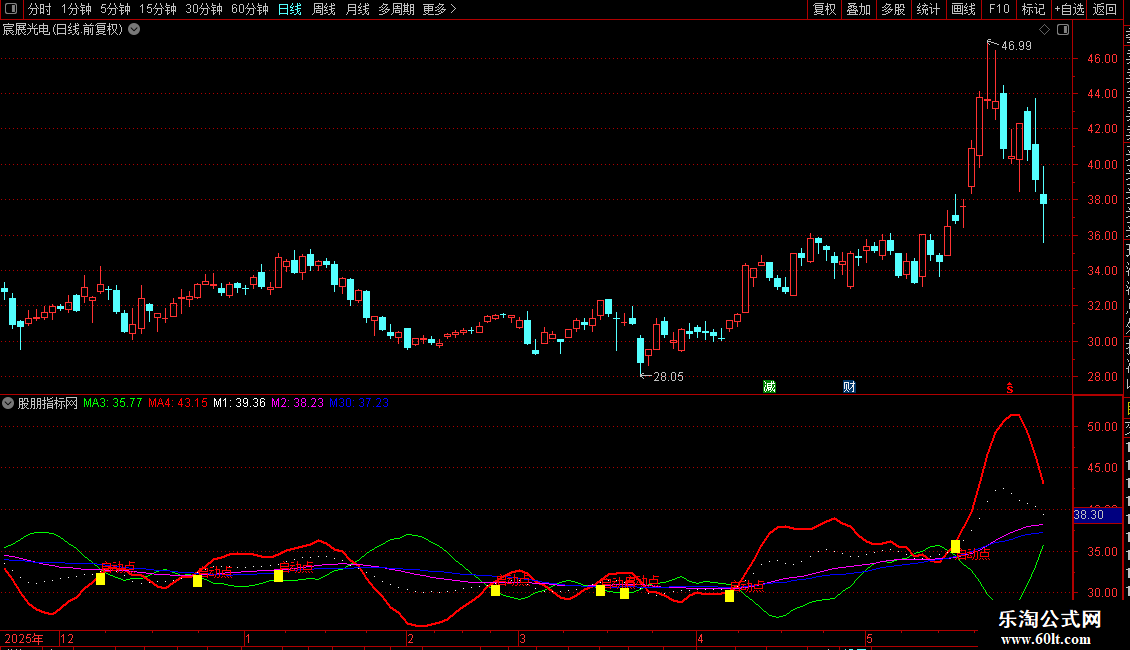Switch to 分时 intraday view
Image resolution: width=1130 pixels, height=650 pixels.
click(x=39, y=9)
